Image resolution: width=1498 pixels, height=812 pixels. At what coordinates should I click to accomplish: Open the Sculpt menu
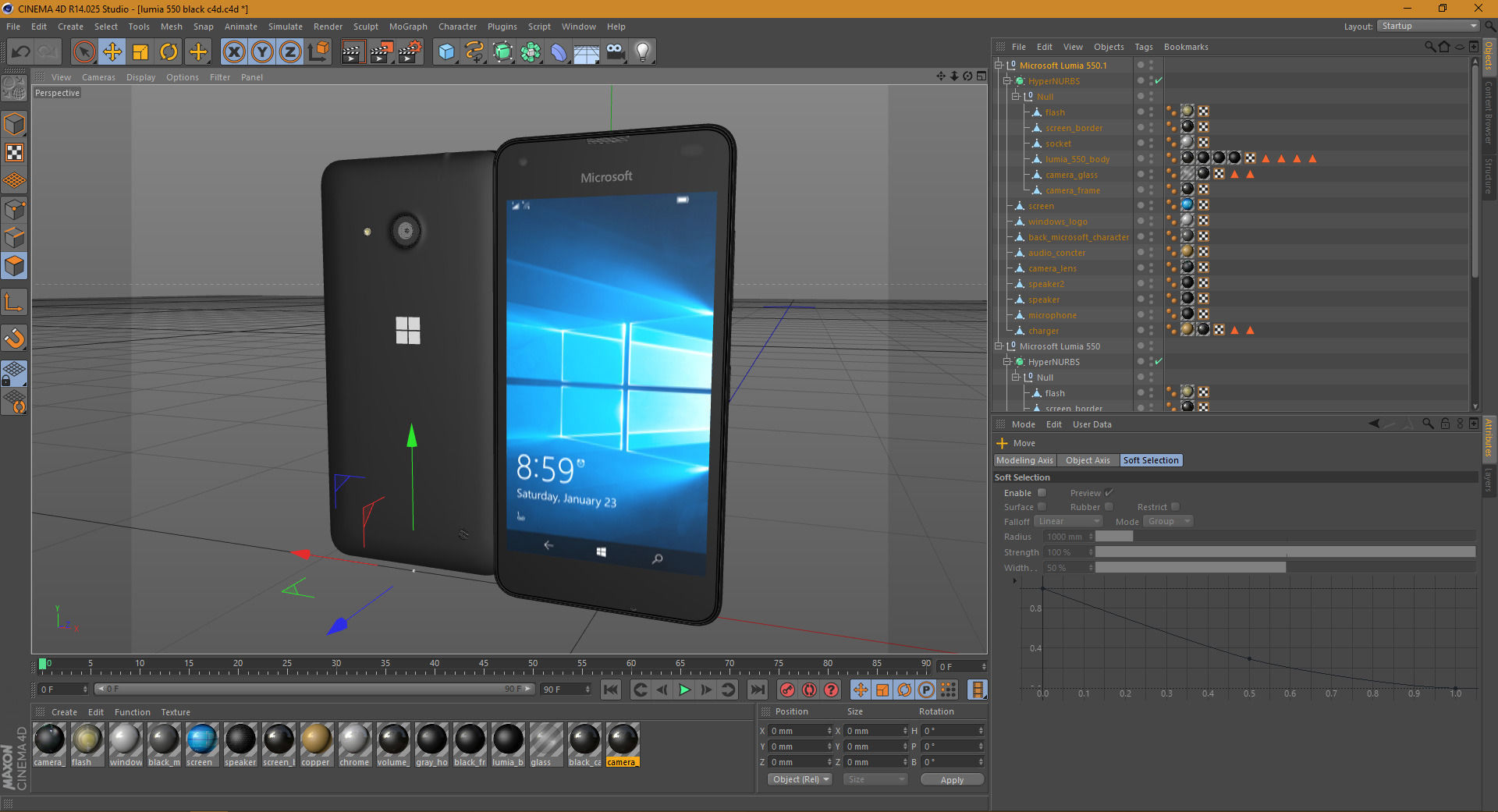pyautogui.click(x=365, y=27)
